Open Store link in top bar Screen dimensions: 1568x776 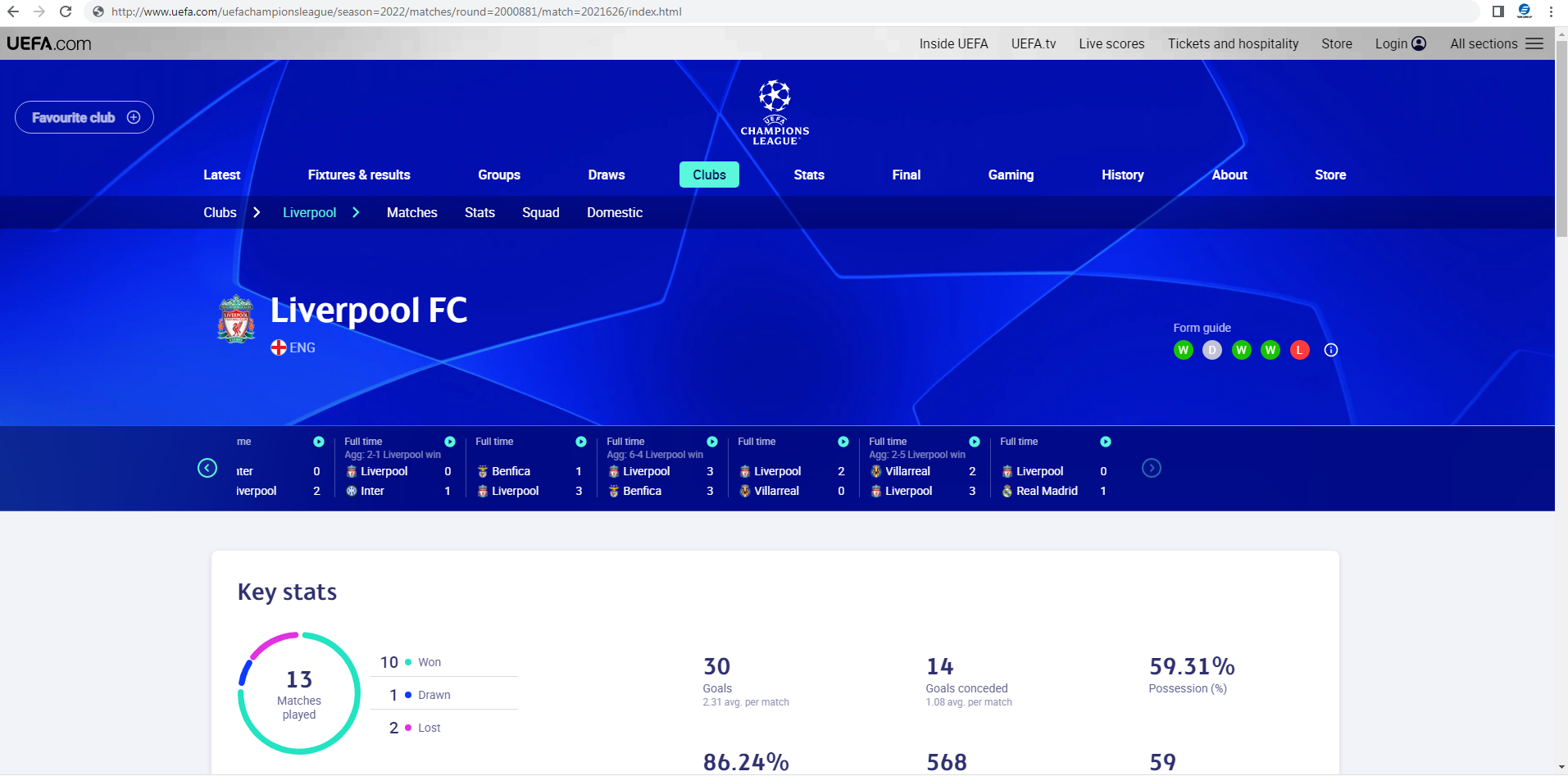pyautogui.click(x=1337, y=43)
